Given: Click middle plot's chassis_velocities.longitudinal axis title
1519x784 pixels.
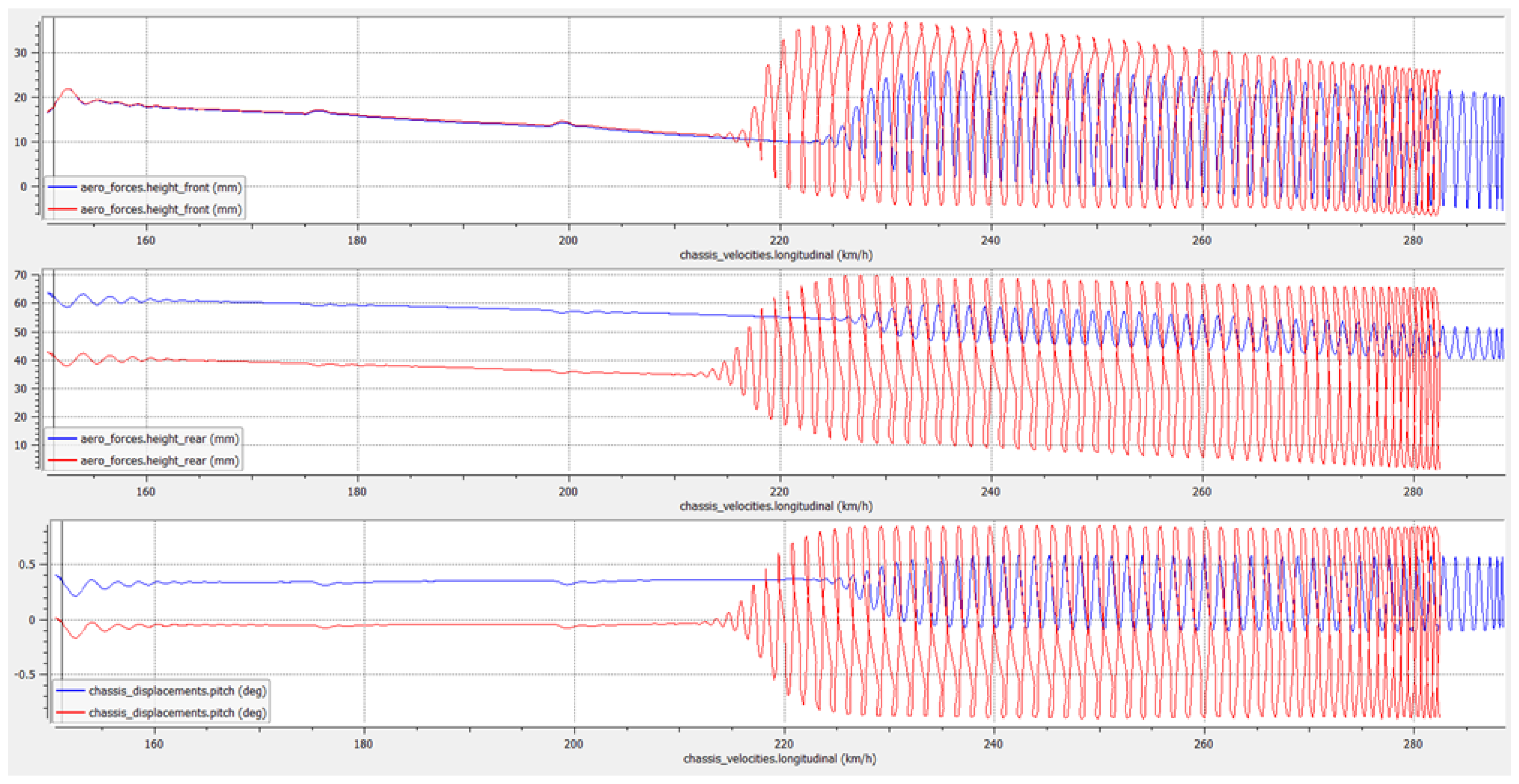Looking at the screenshot, I should (776, 507).
